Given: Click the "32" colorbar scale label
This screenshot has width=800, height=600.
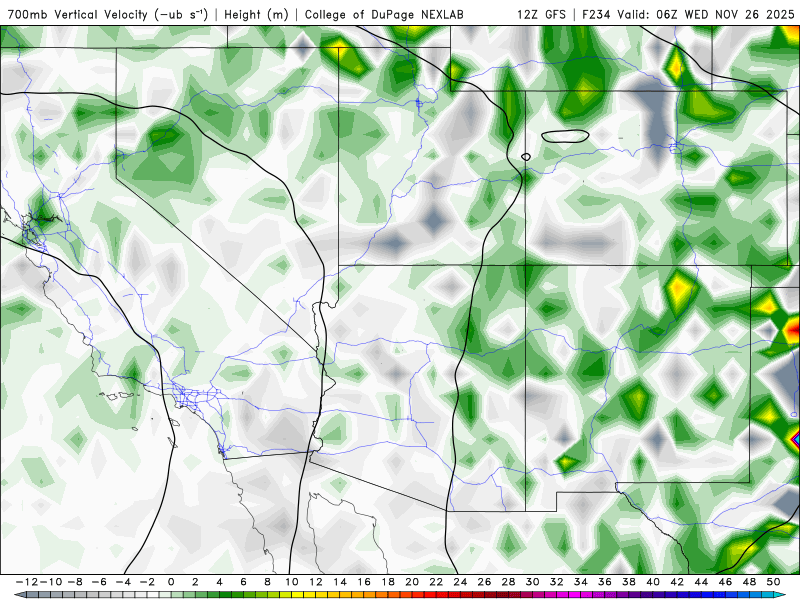Looking at the screenshot, I should 557,582.
